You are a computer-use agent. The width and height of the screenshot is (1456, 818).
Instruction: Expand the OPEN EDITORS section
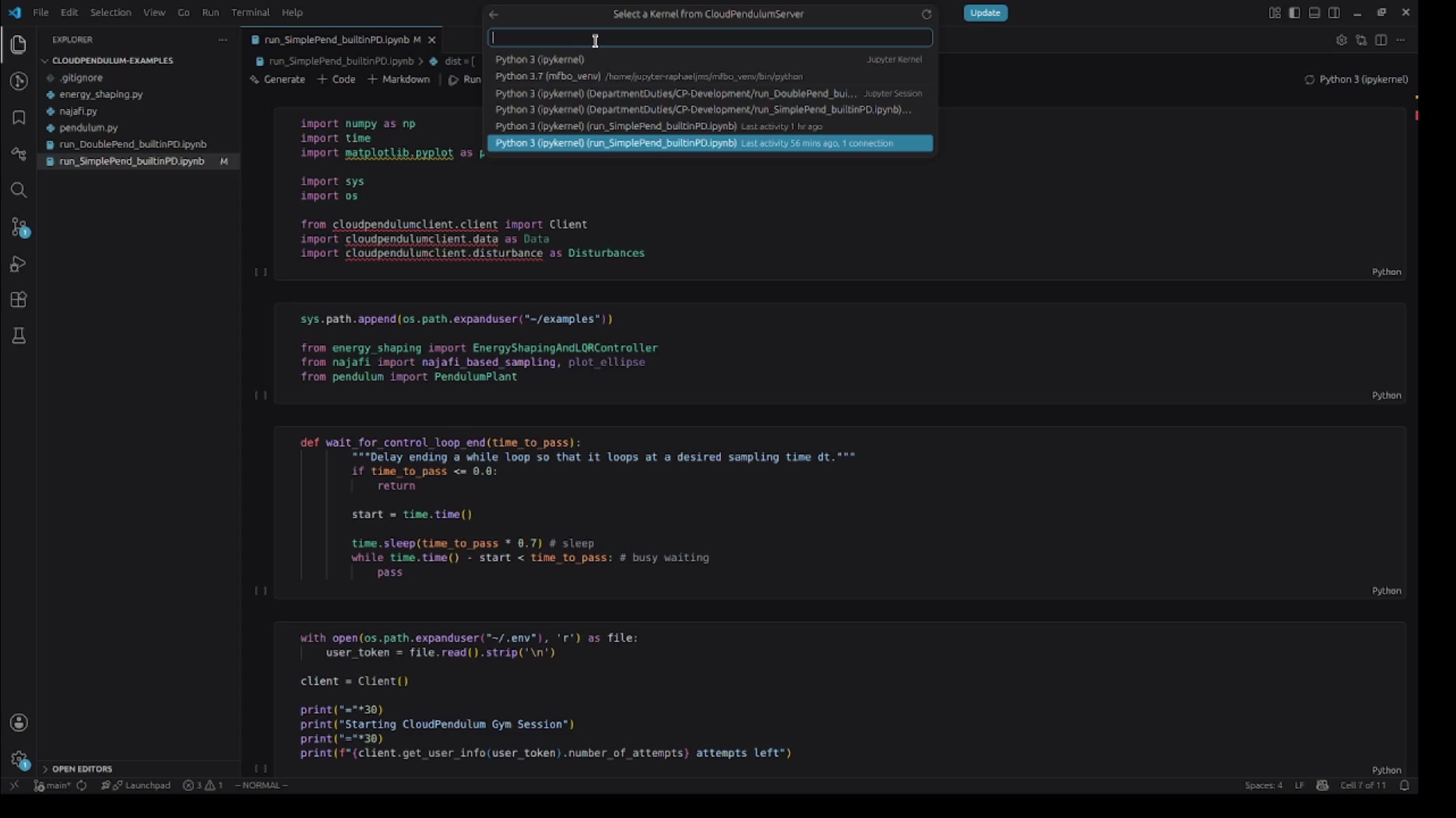pos(82,769)
